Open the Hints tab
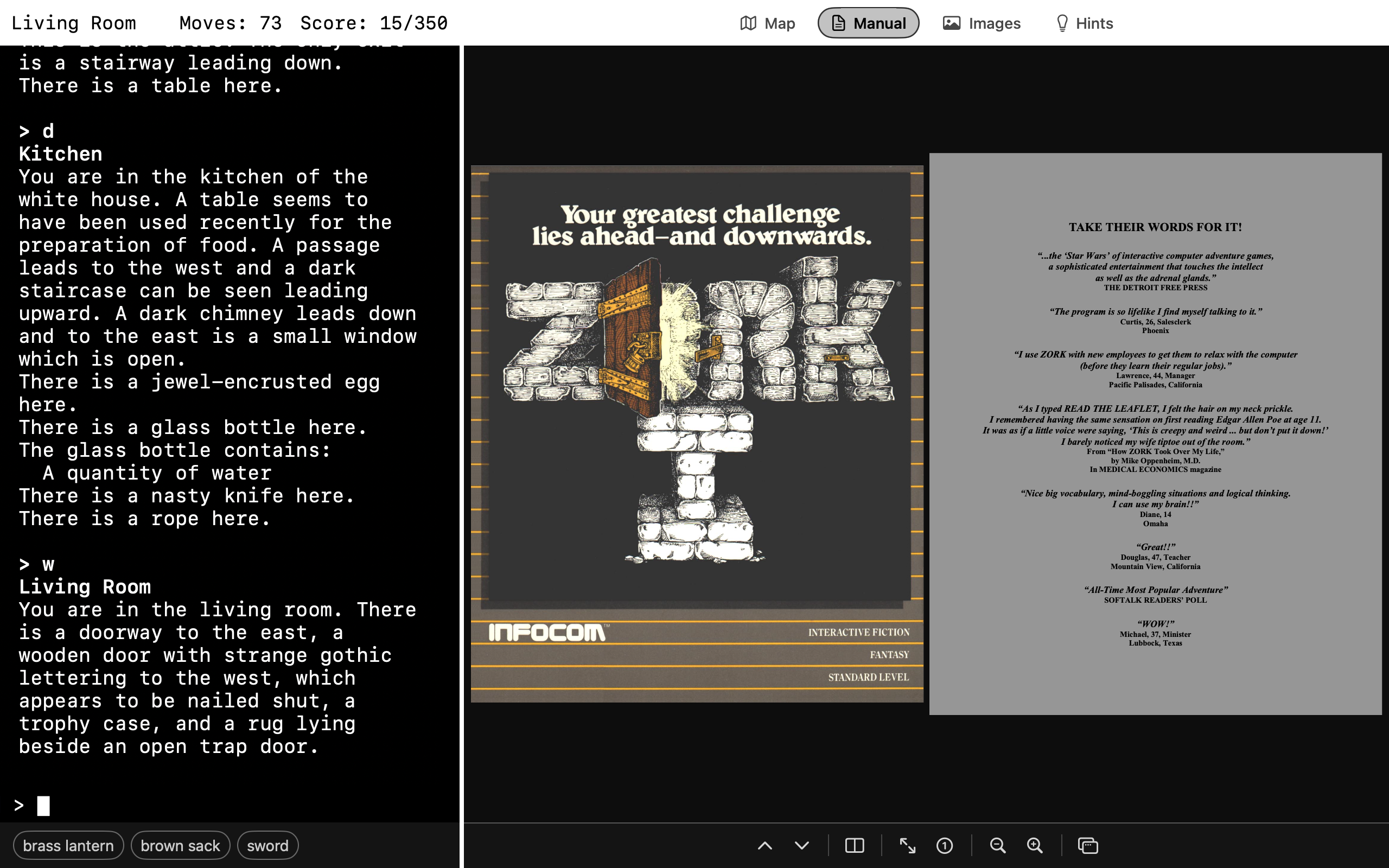The width and height of the screenshot is (1389, 868). point(1084,23)
